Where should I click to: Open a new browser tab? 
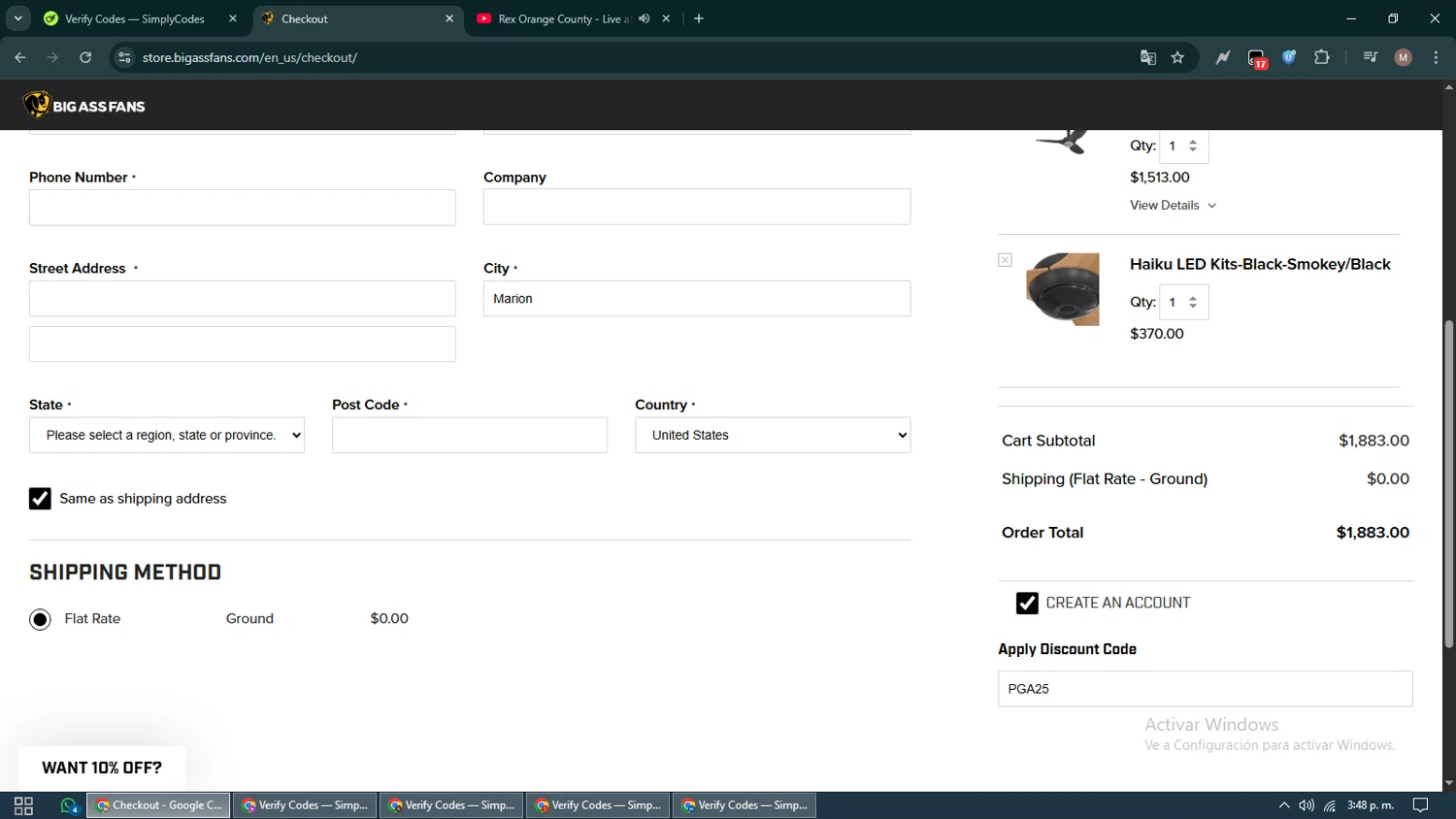pyautogui.click(x=699, y=18)
